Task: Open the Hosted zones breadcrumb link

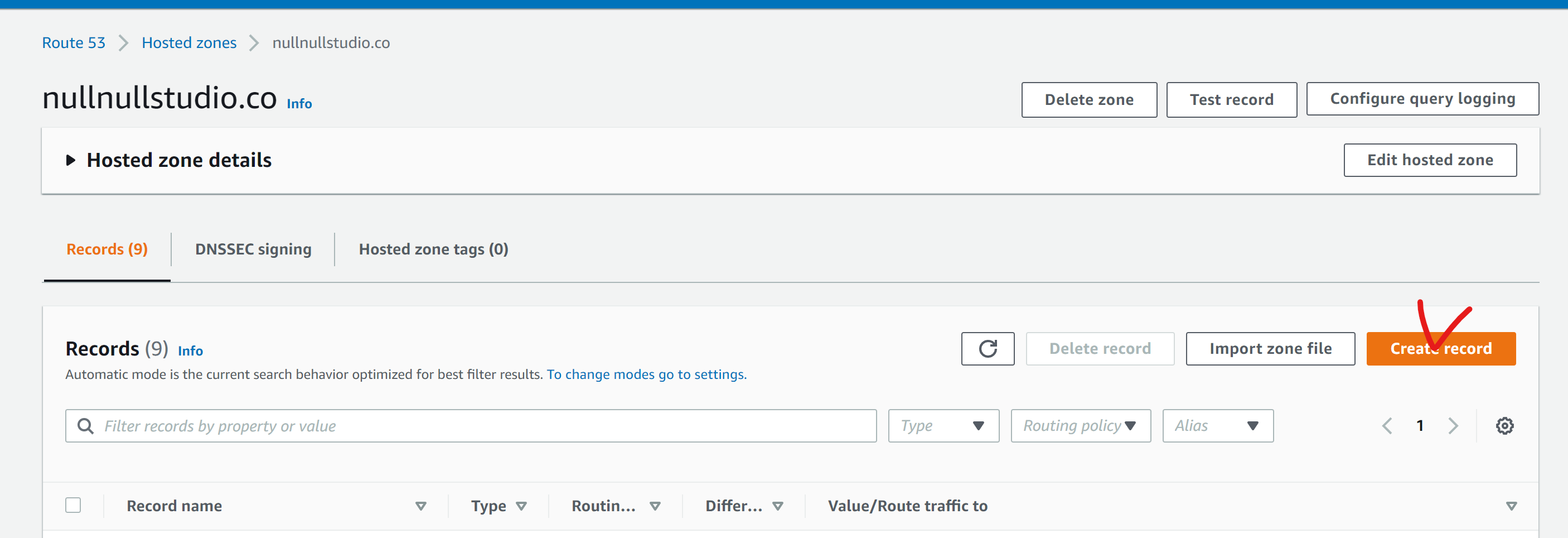Action: 188,42
